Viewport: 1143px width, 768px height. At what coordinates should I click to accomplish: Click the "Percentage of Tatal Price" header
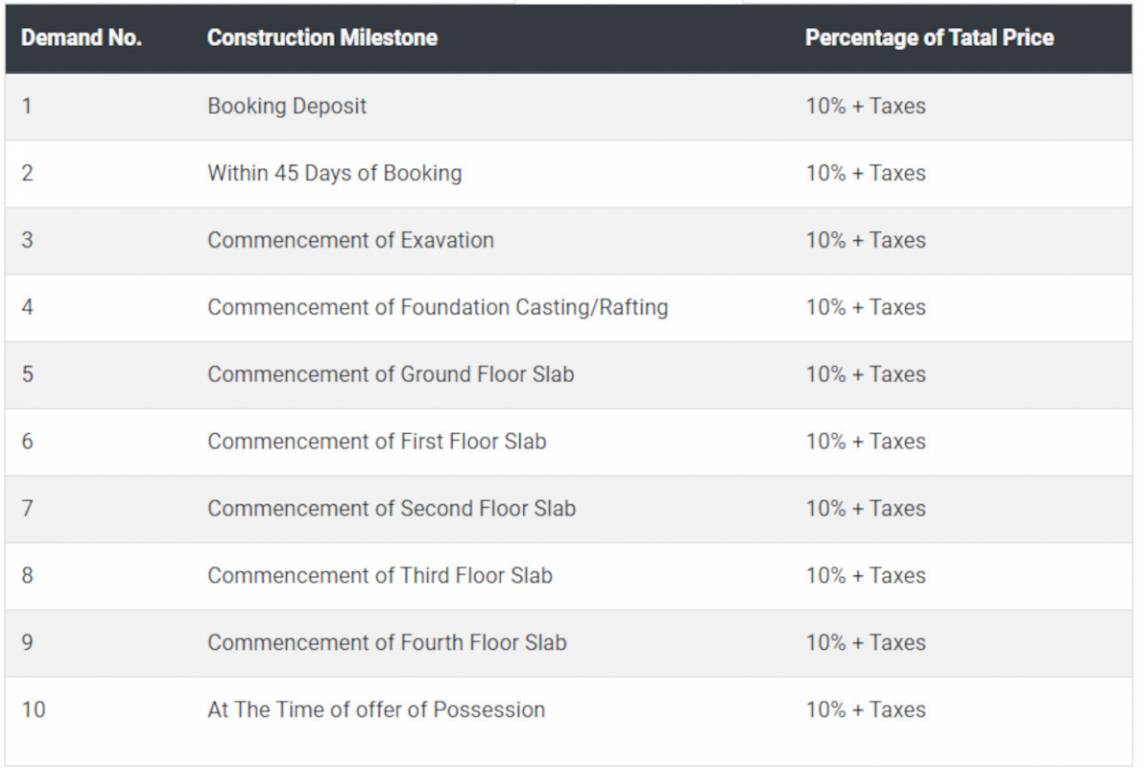929,38
